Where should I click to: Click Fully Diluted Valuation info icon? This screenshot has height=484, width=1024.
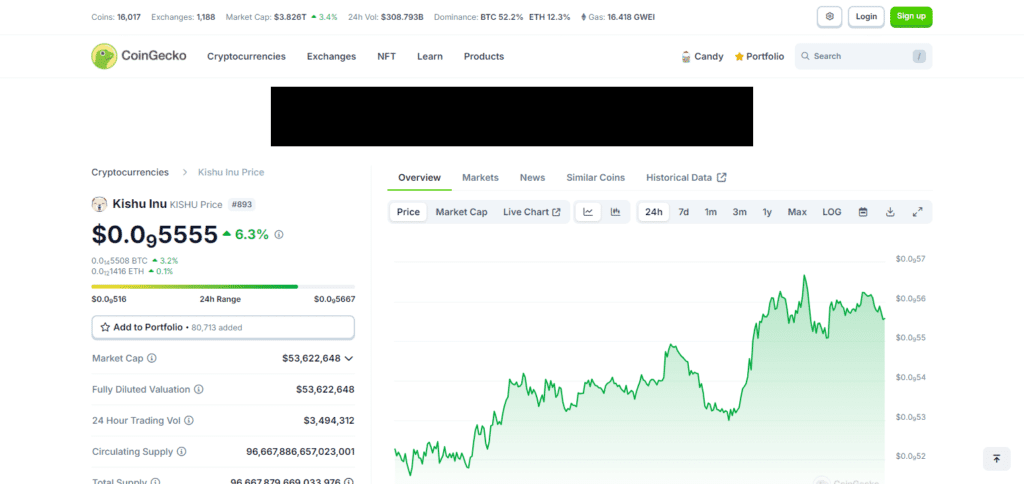tap(199, 389)
